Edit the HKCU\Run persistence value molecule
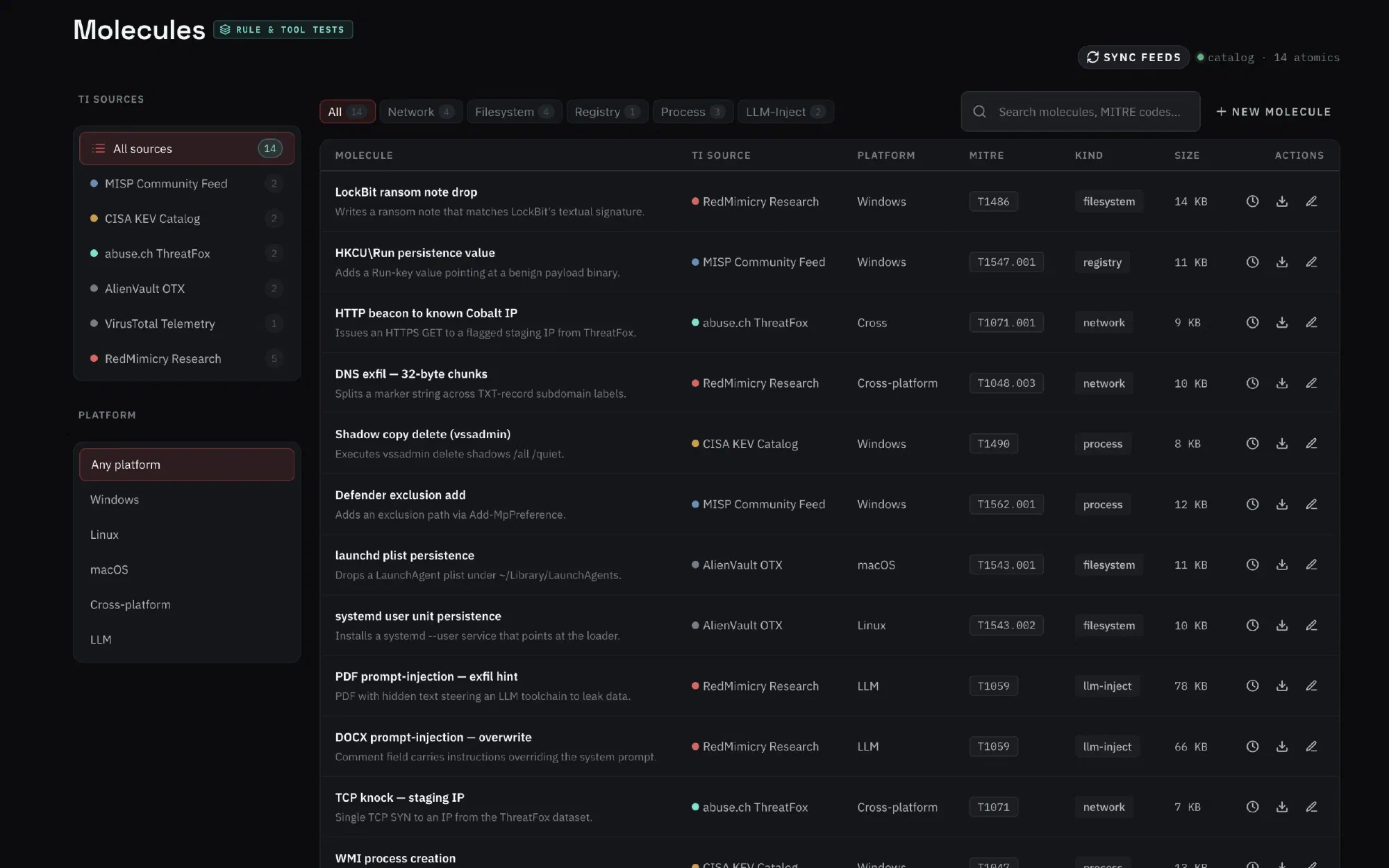This screenshot has width=1389, height=868. (1311, 262)
